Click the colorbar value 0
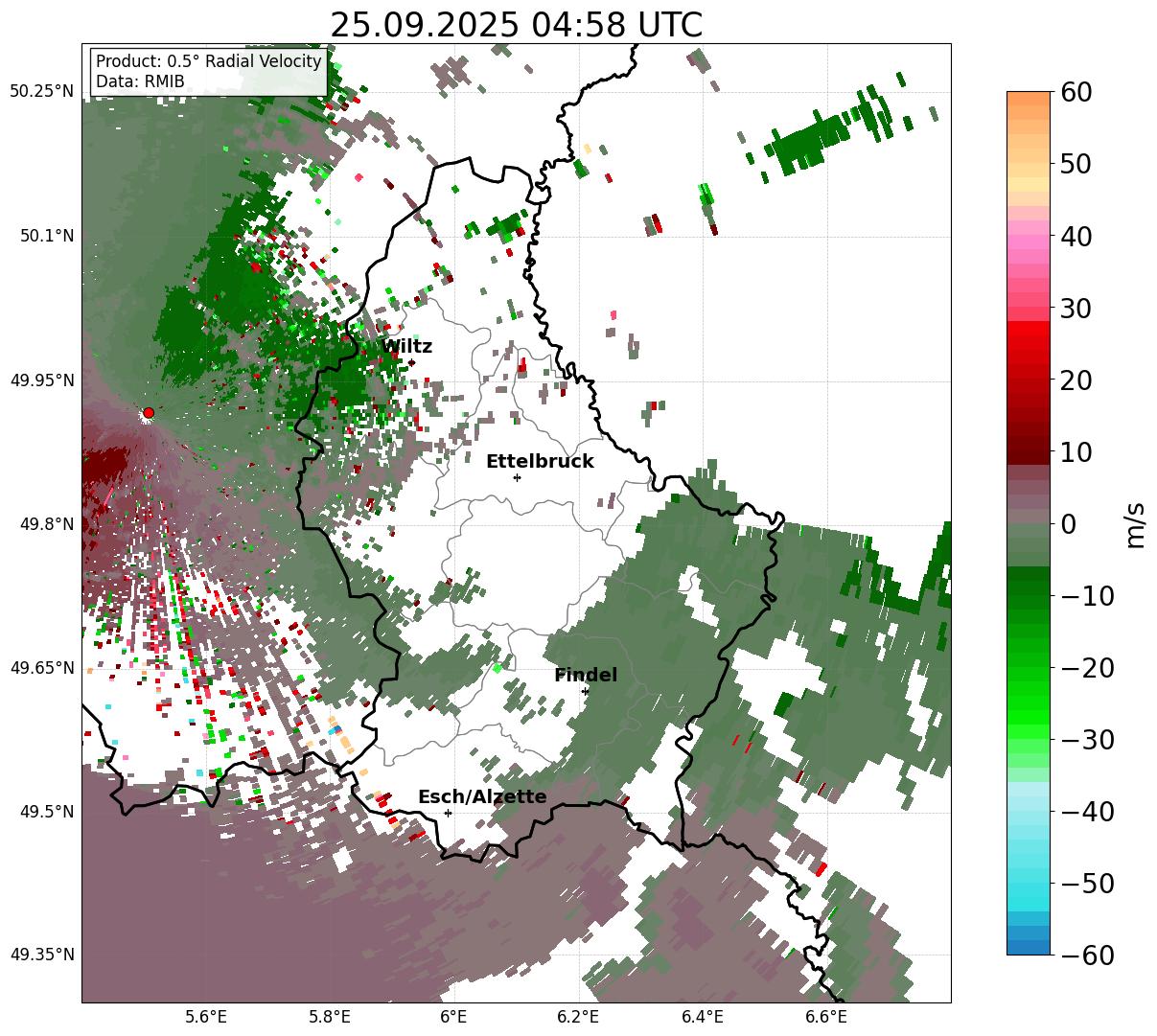This screenshot has height=1036, width=1157. point(1068,524)
